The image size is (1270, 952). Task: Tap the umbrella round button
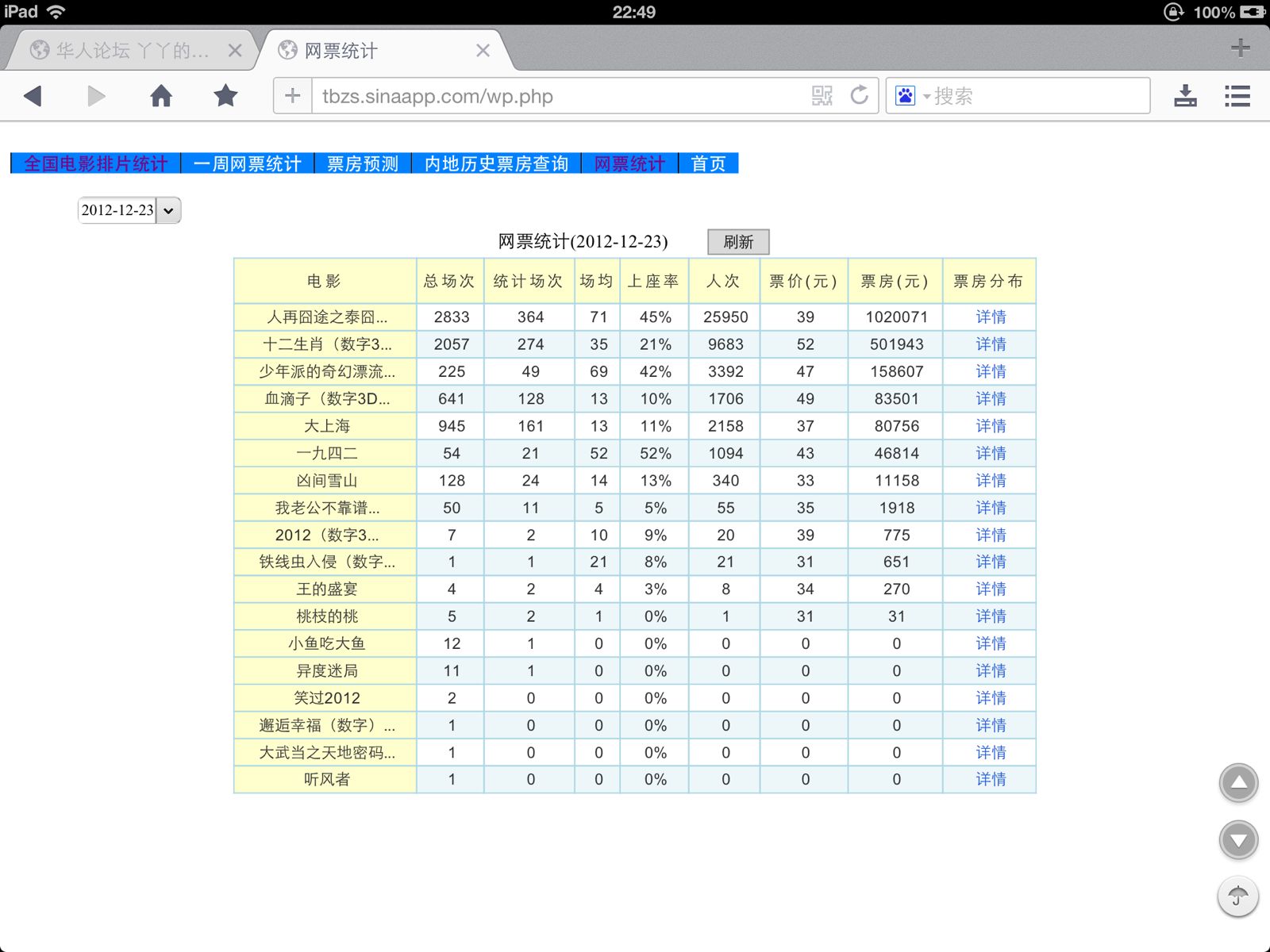[1238, 896]
